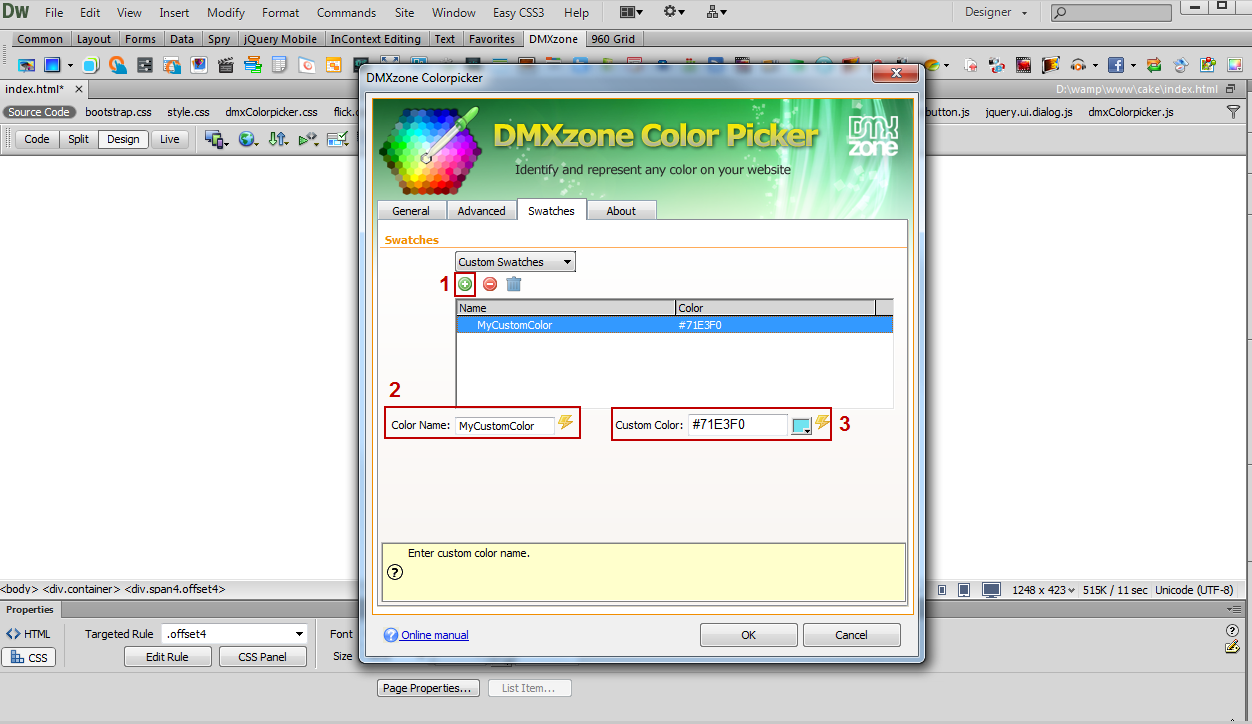Open the Easy CSS3 menu
Viewport: 1252px width, 724px height.
point(519,13)
